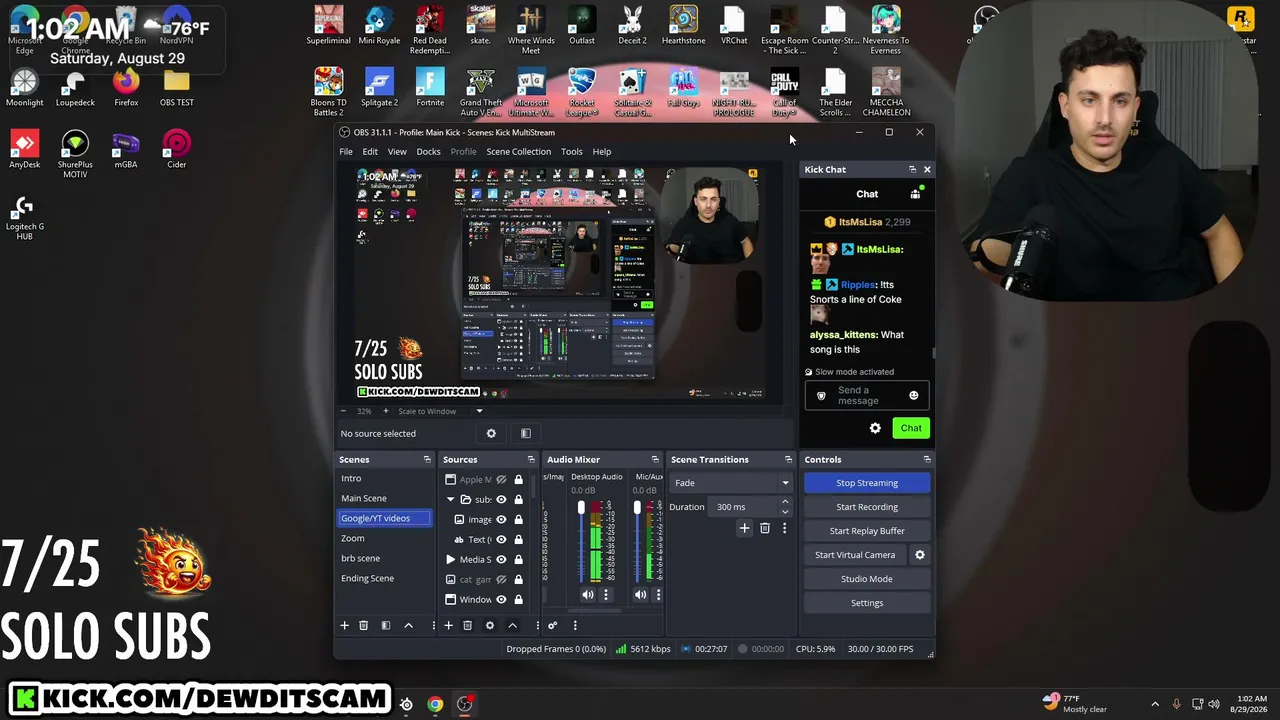Open the Tools menu

point(571,152)
